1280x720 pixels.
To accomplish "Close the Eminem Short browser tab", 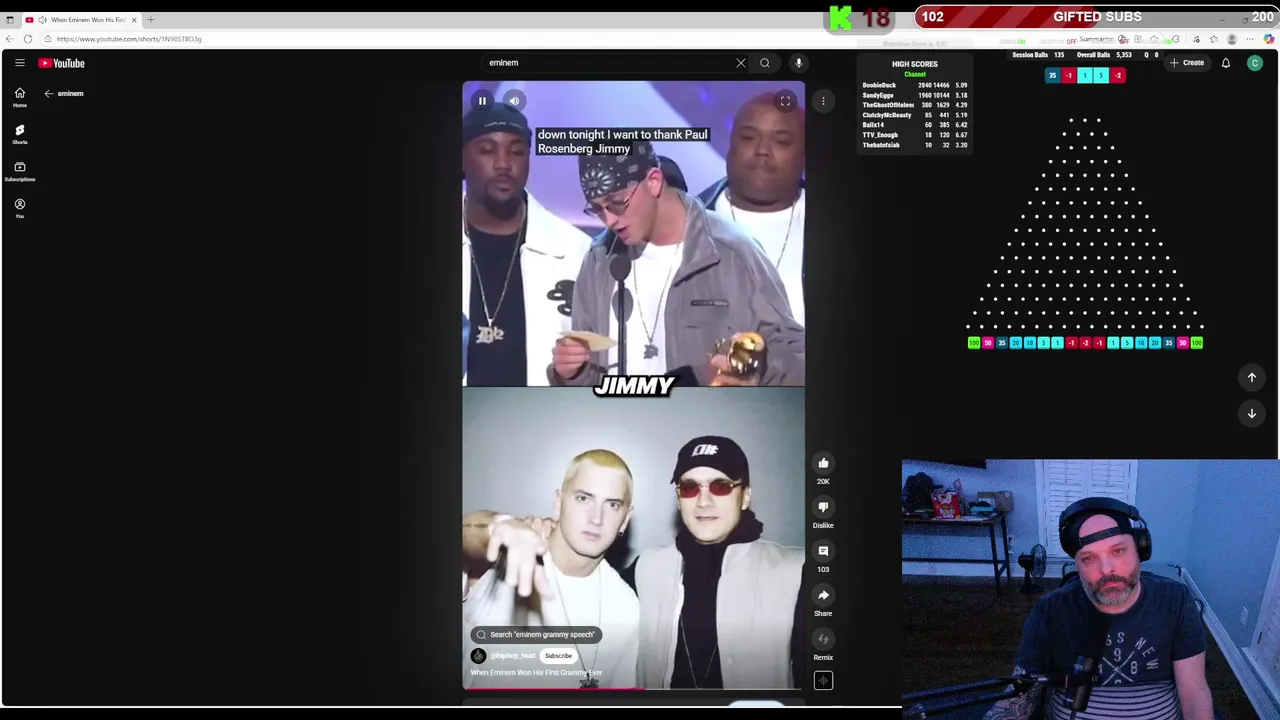I will coord(134,20).
